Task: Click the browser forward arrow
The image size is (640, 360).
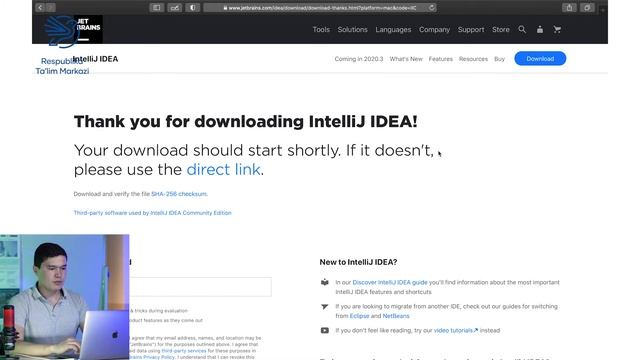Action: click(x=51, y=7)
